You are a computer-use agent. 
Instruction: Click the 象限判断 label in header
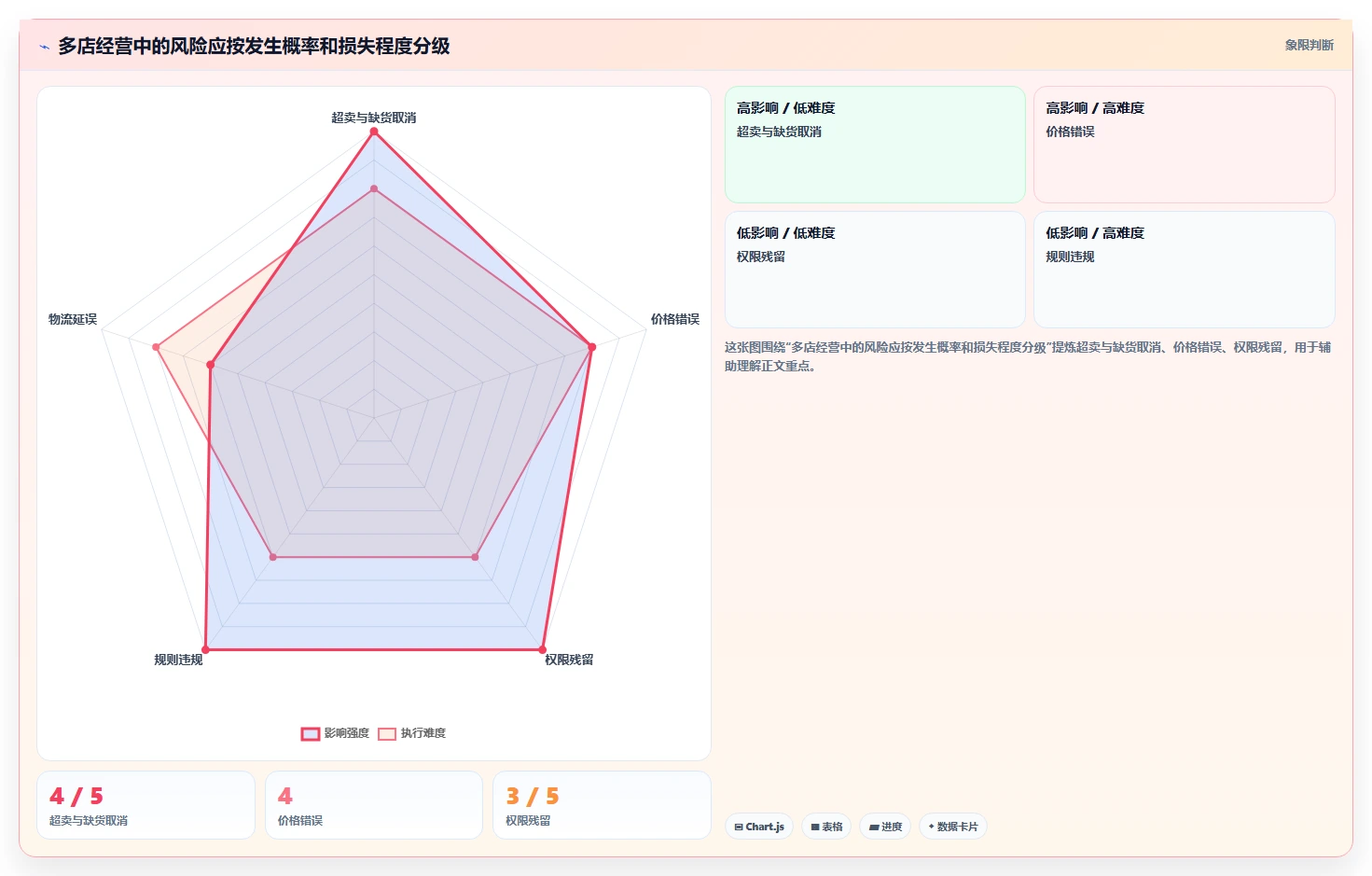click(1309, 45)
